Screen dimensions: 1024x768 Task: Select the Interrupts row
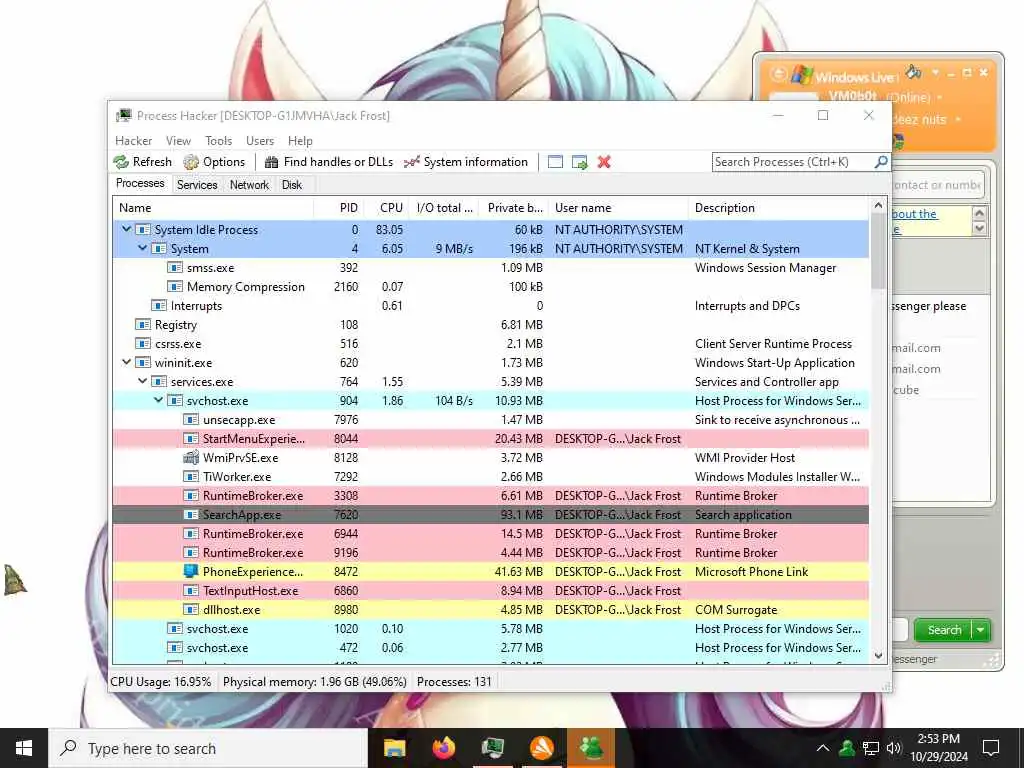pyautogui.click(x=490, y=306)
